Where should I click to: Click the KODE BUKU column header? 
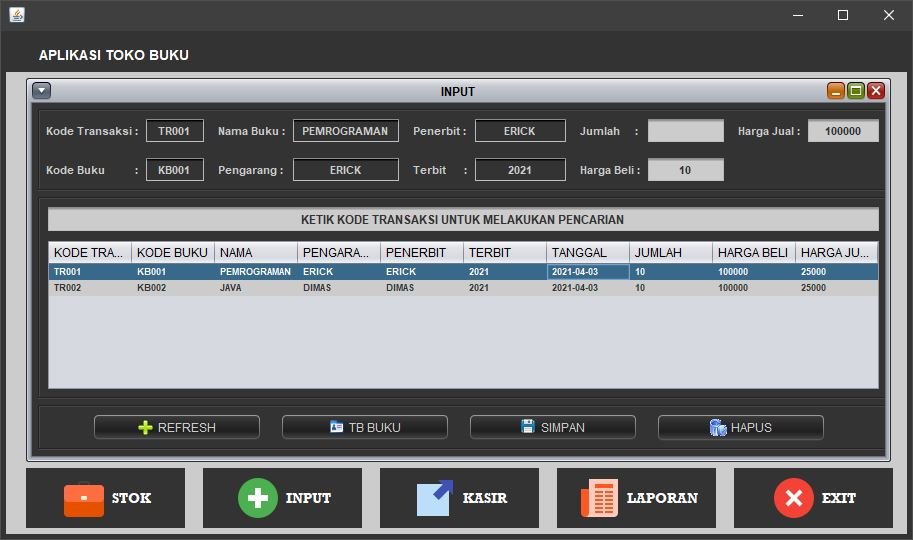point(172,253)
